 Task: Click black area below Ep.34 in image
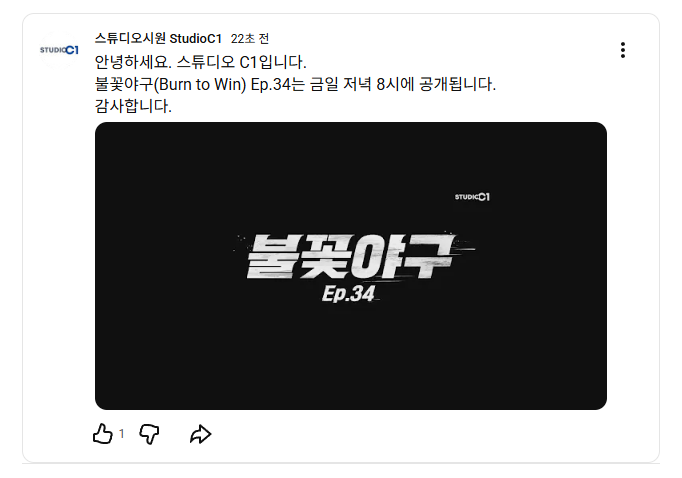pos(351,357)
